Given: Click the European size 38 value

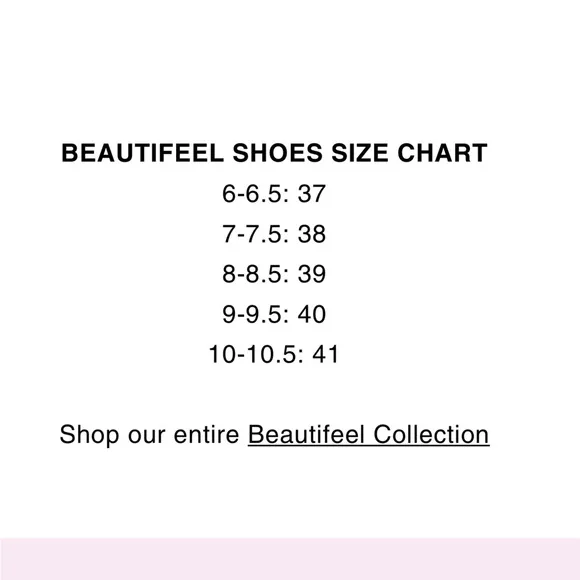Looking at the screenshot, I should click(x=312, y=234).
